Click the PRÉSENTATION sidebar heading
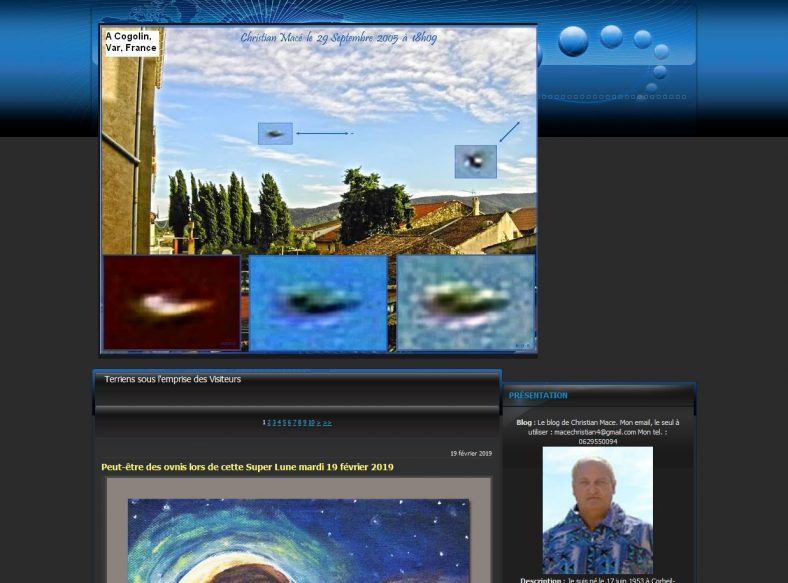Image resolution: width=788 pixels, height=583 pixels. click(538, 396)
